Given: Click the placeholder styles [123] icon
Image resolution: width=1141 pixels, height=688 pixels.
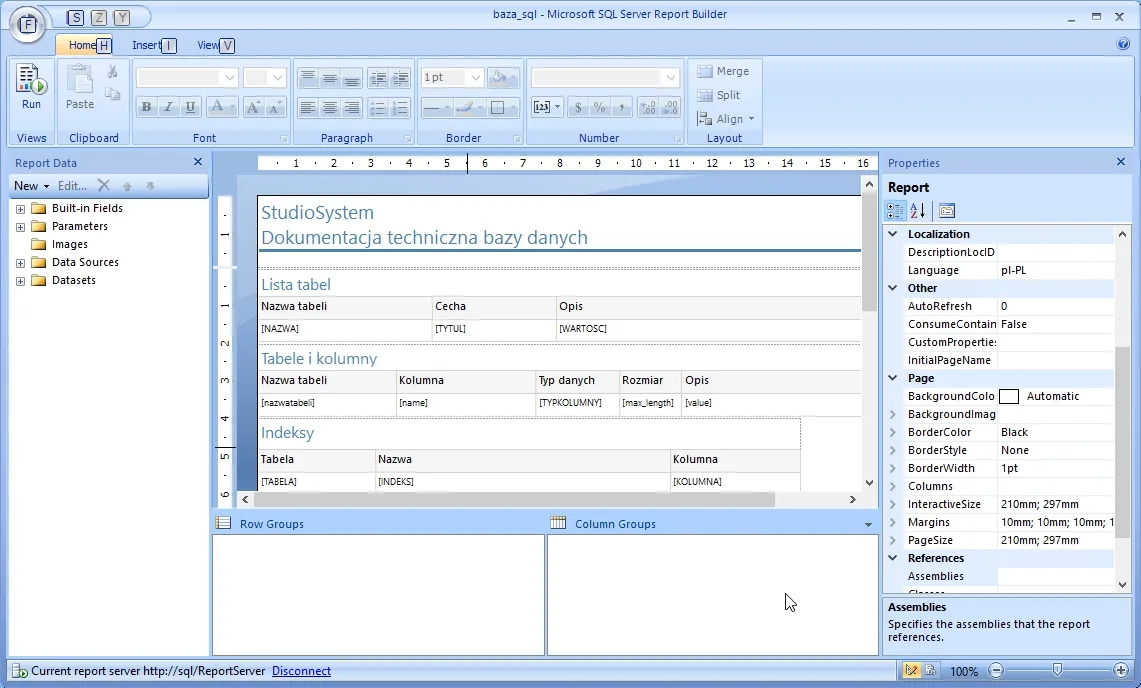Looking at the screenshot, I should (541, 107).
